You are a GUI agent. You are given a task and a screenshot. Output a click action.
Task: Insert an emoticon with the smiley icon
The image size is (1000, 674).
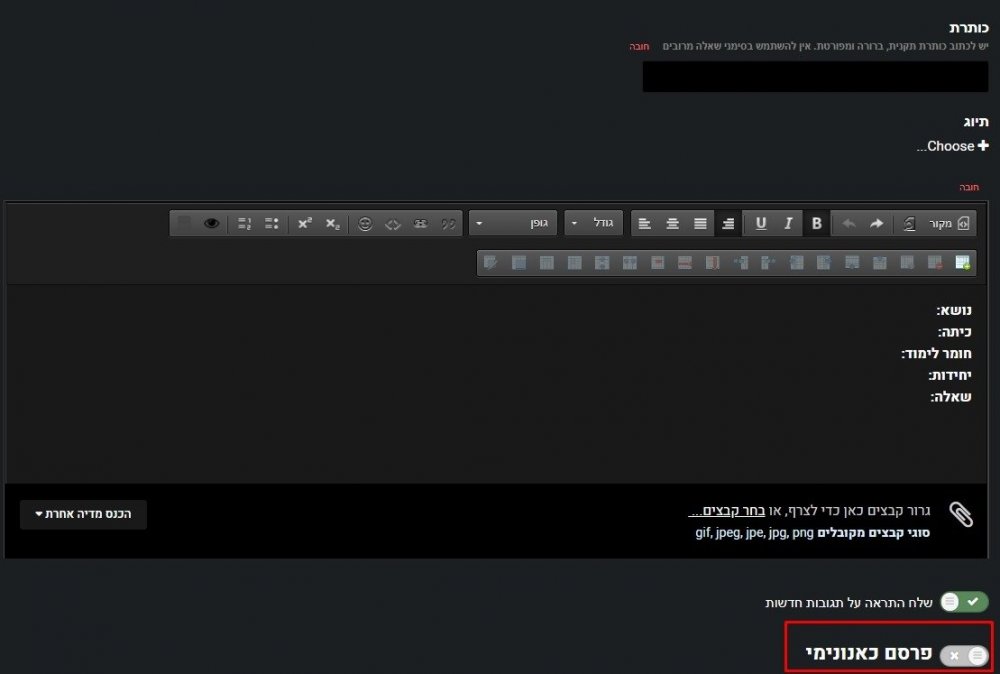(x=365, y=224)
